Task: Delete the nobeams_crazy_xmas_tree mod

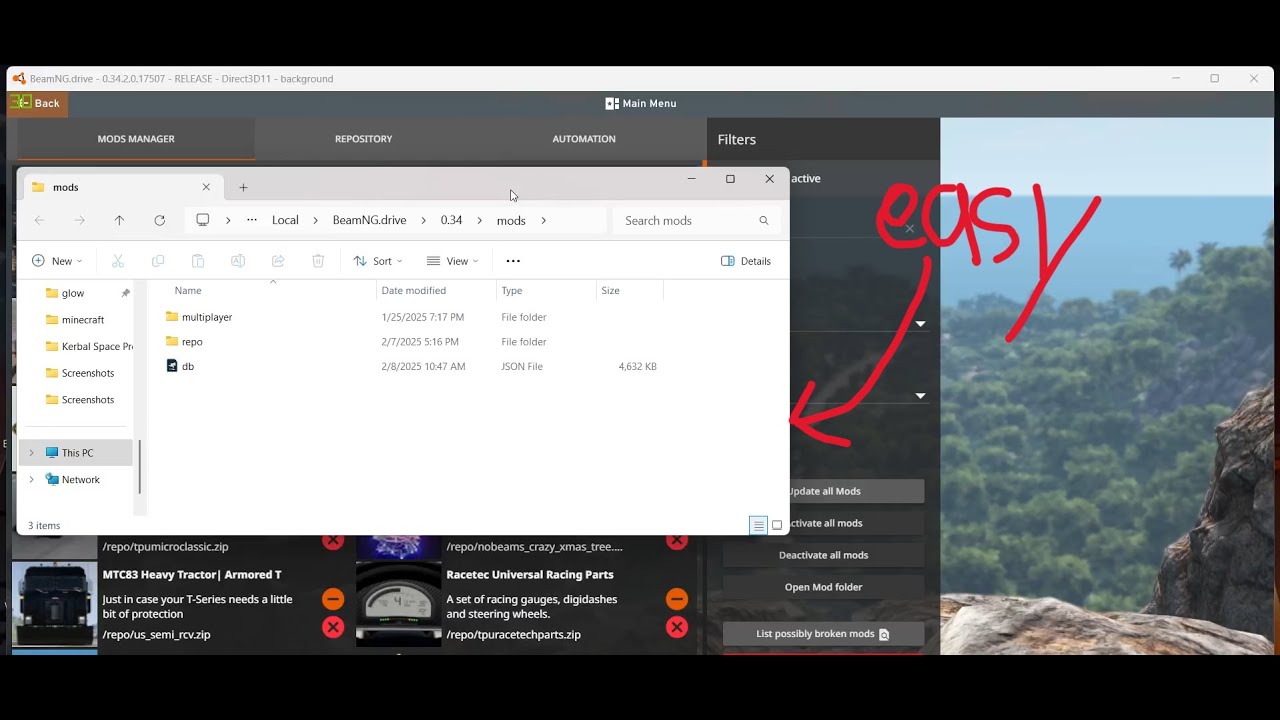Action: (677, 541)
